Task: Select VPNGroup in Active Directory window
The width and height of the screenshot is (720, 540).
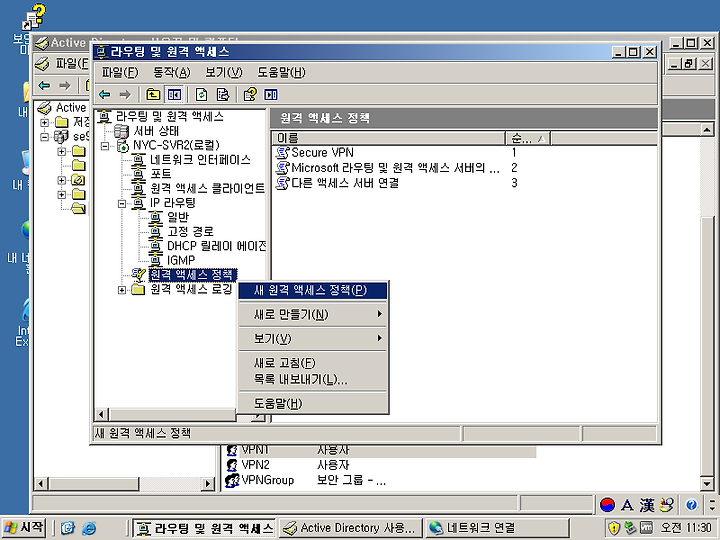Action: (x=268, y=480)
